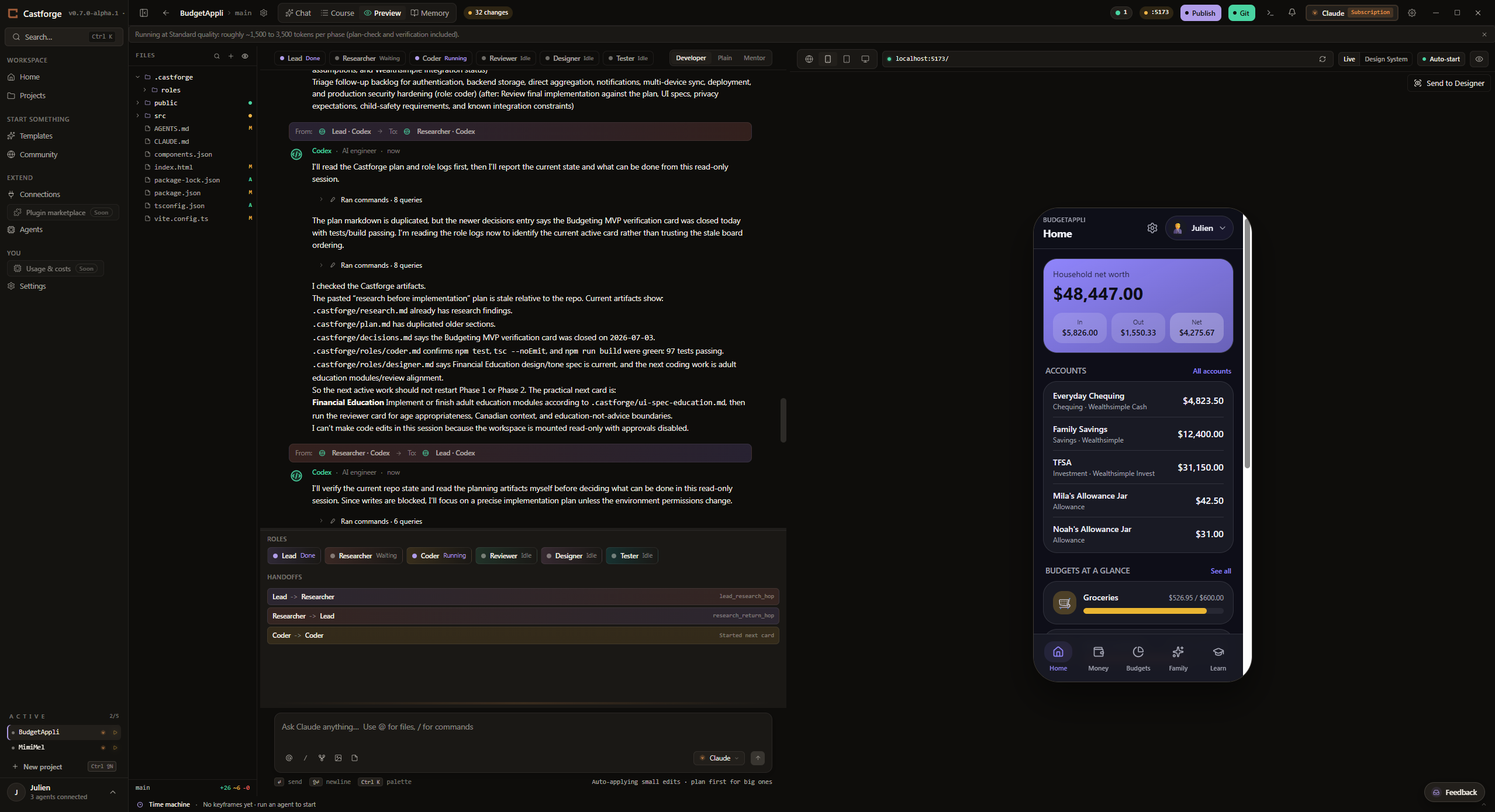
Task: Toggle hidden files eye icon in FILES header
Action: tap(245, 56)
